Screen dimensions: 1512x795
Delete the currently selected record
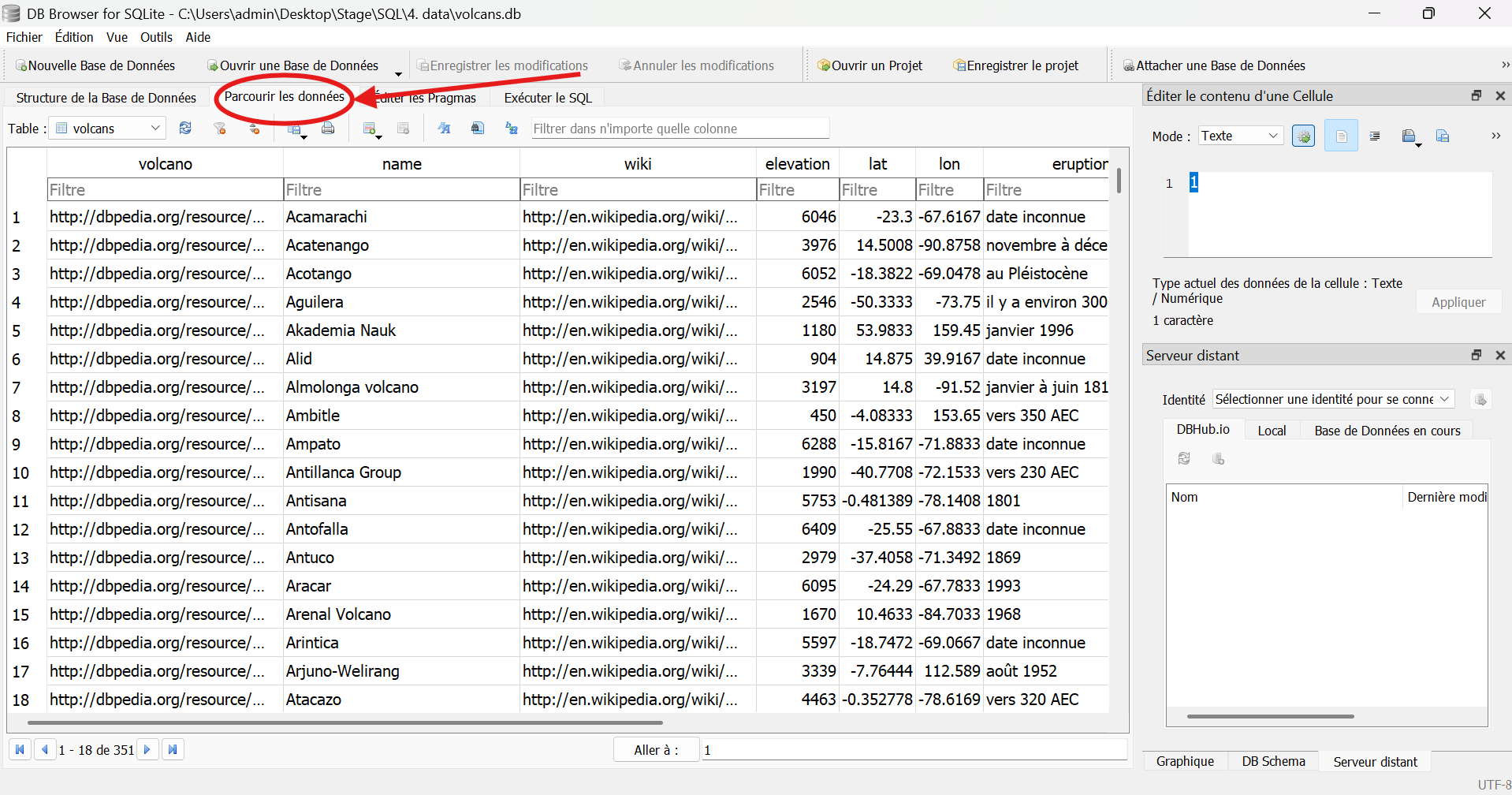[x=404, y=128]
